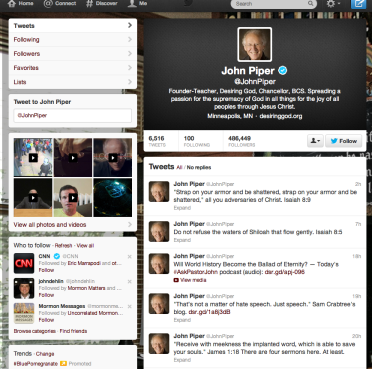The image size is (372, 369).
Task: Open the Connect tab in the top bar
Action: tap(60, 3)
